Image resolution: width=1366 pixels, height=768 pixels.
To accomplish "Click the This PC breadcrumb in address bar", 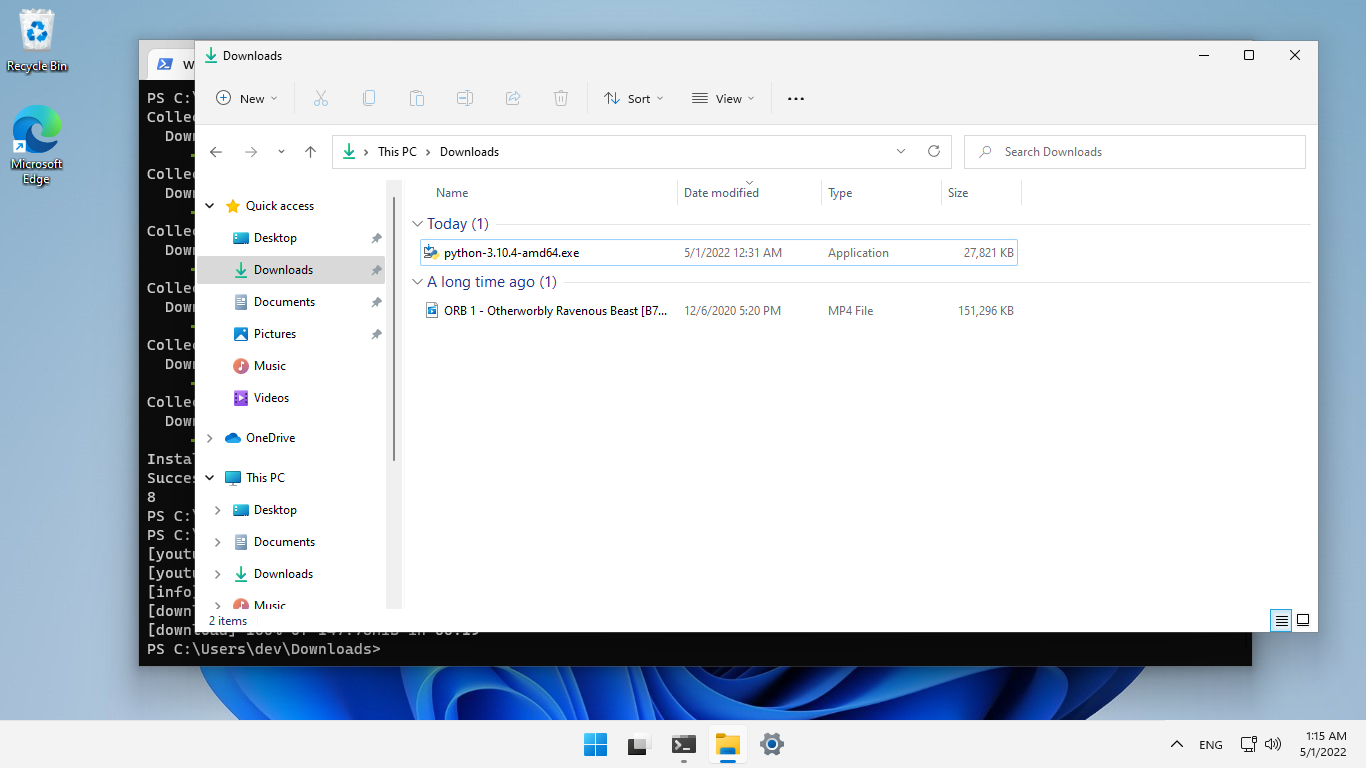I will click(x=397, y=152).
